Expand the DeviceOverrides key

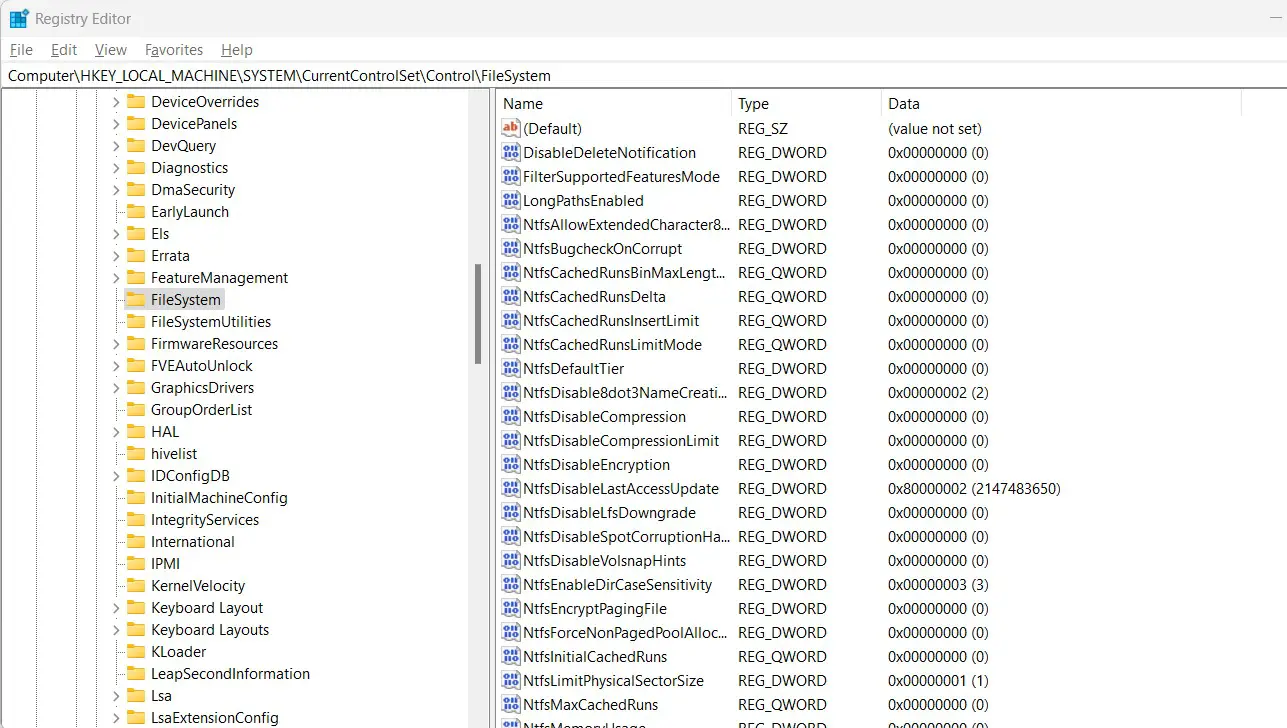coord(115,102)
